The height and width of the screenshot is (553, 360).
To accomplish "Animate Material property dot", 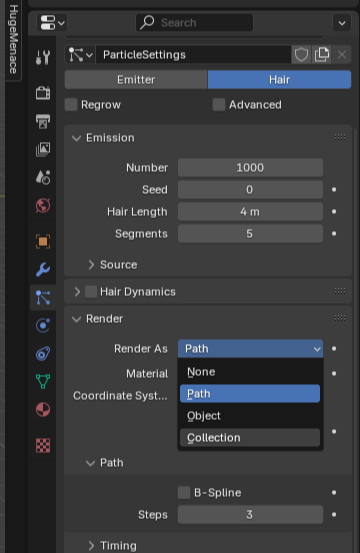I will (x=334, y=373).
